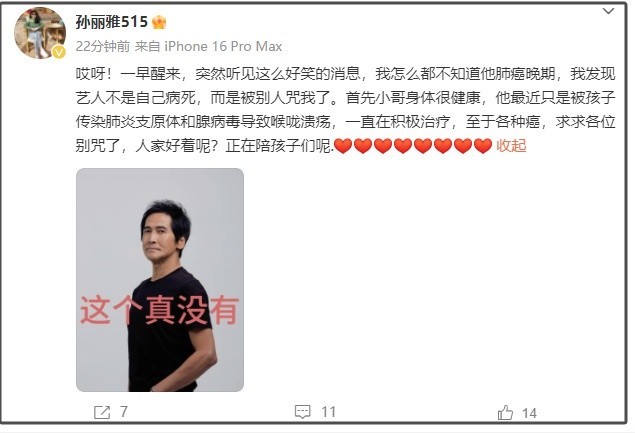The image size is (635, 433).
Task: Click the repost share icon
Action: coord(102,412)
